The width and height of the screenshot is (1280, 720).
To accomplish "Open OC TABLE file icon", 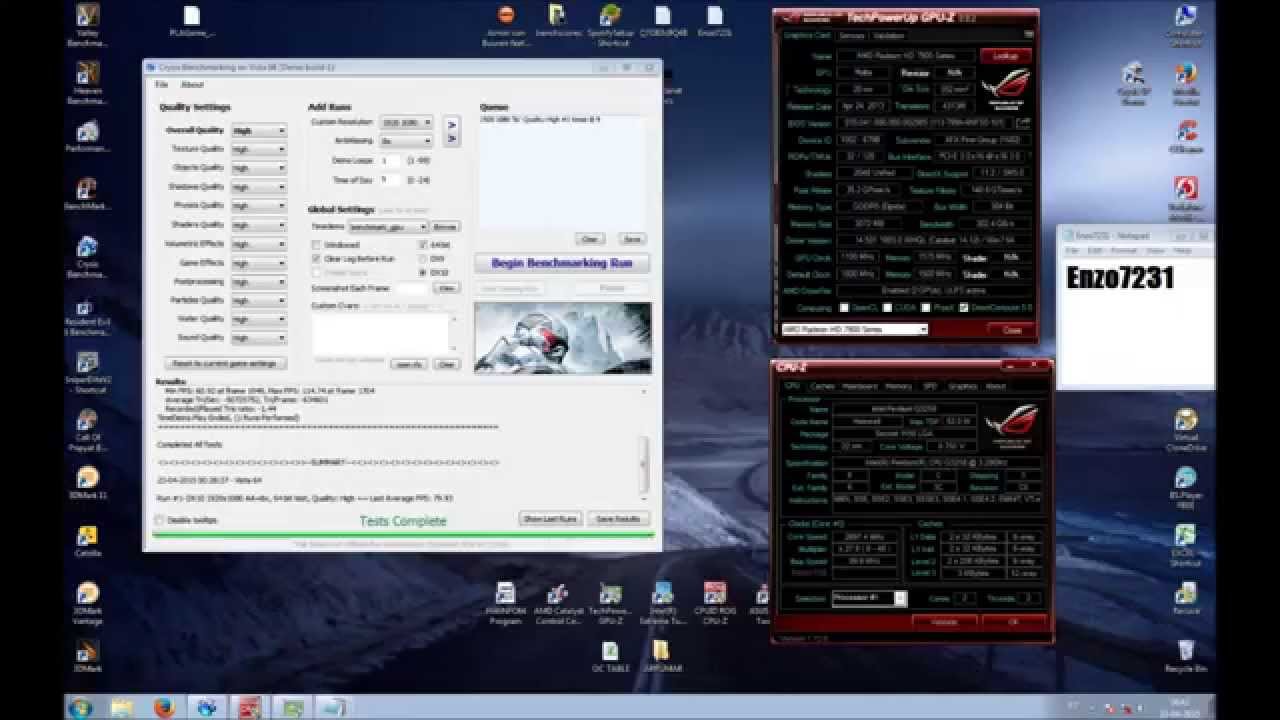I will tap(610, 656).
